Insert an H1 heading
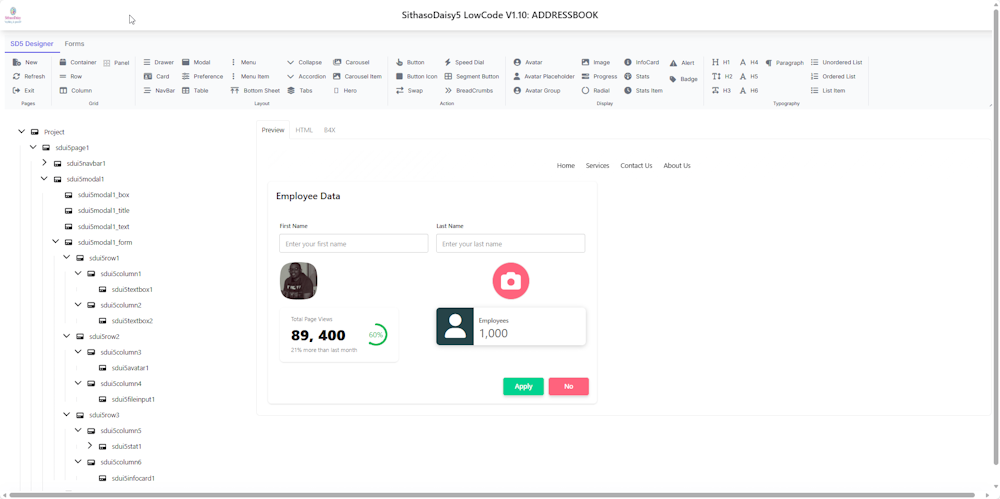Screen dimensions: 1000x499 [x=721, y=63]
